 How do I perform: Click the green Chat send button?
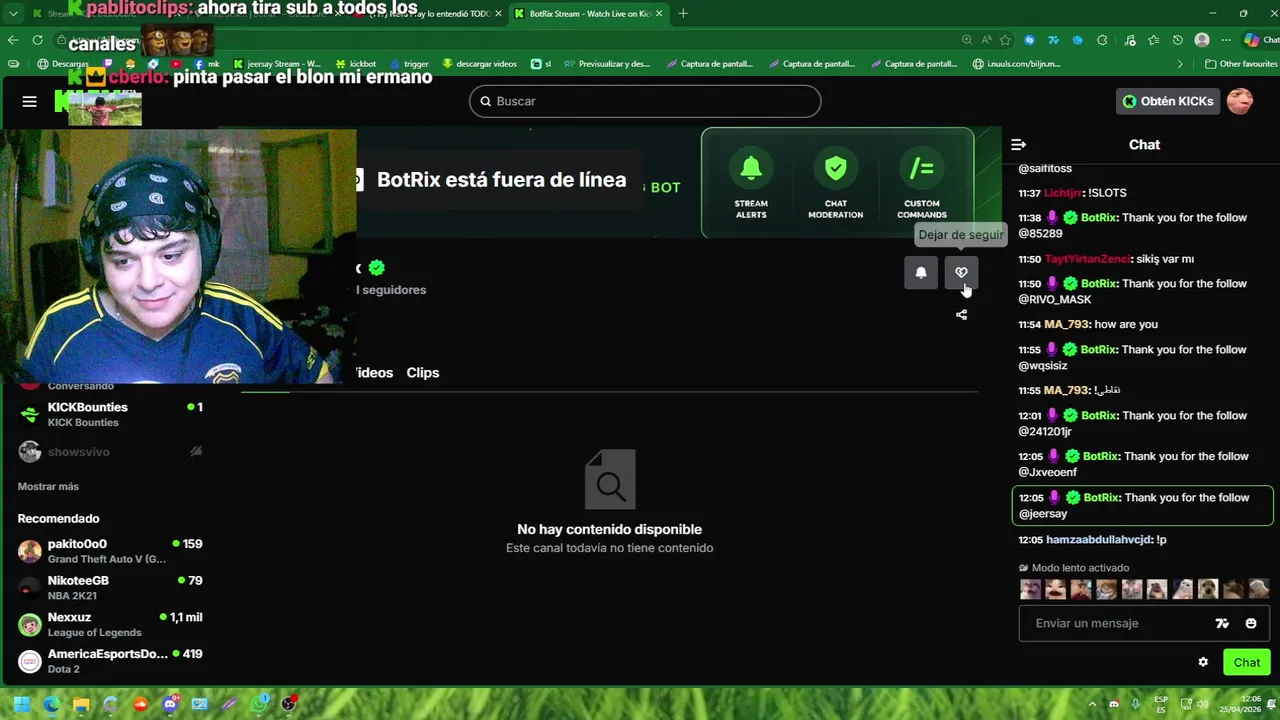(x=1246, y=662)
